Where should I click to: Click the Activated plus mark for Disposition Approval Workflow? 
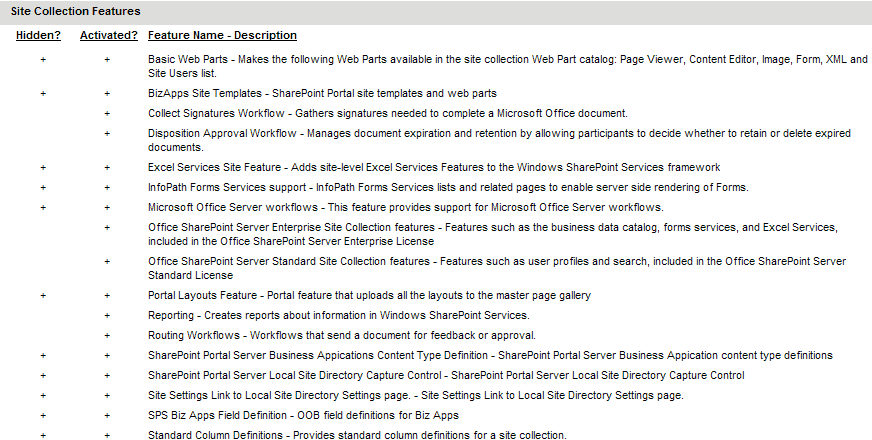108,133
